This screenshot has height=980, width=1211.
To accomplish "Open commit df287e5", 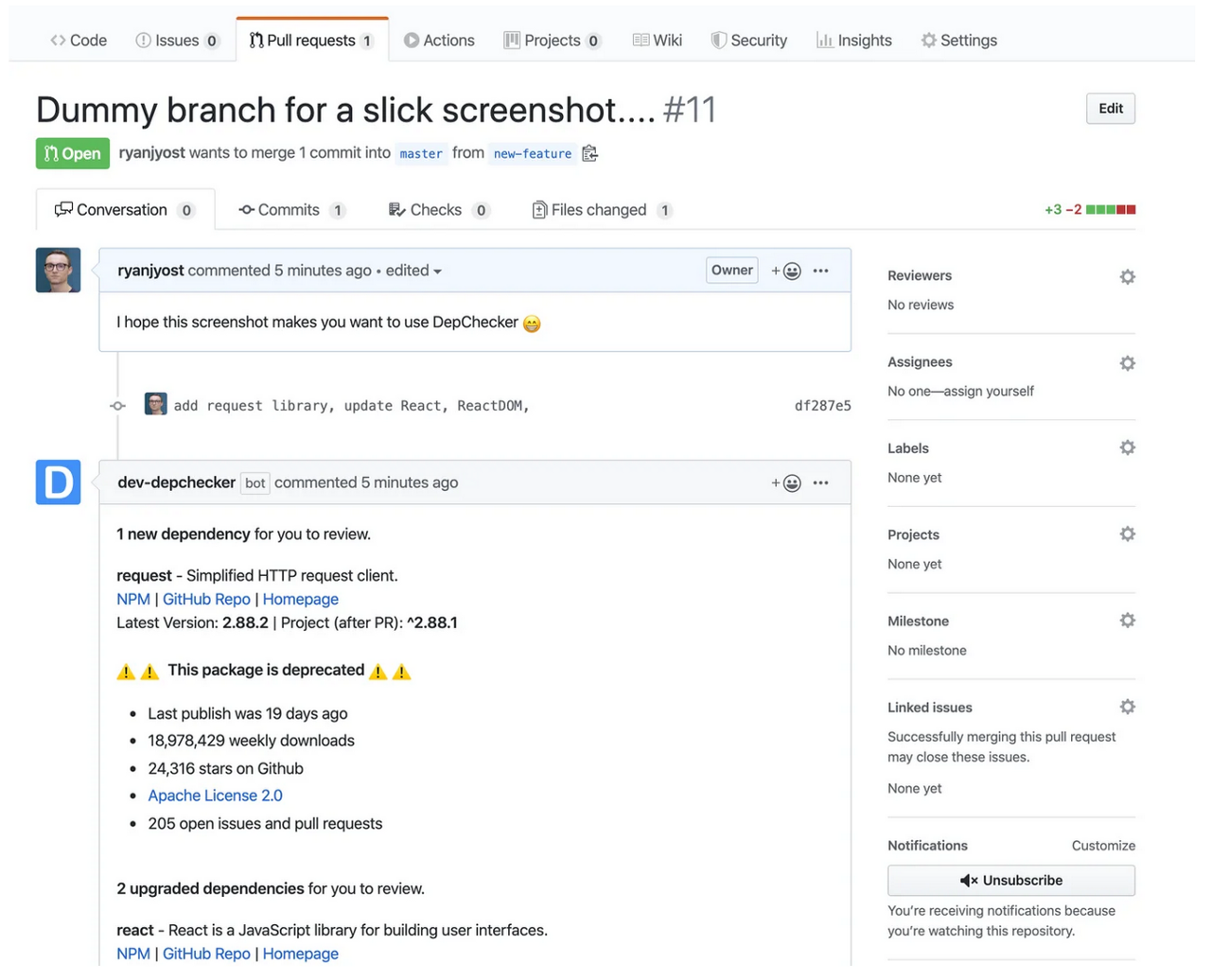I will (822, 406).
